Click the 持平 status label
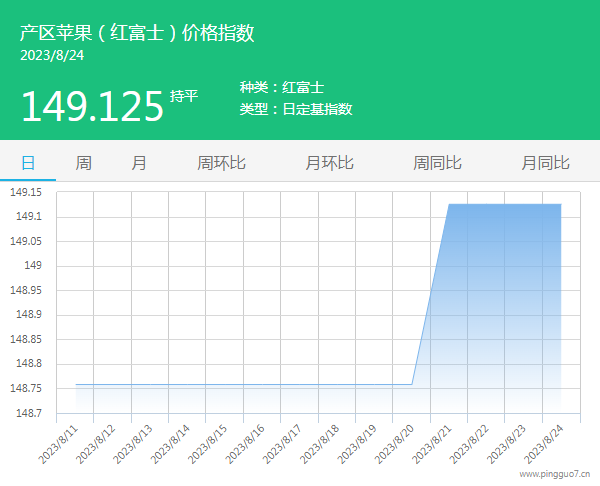 tap(184, 96)
